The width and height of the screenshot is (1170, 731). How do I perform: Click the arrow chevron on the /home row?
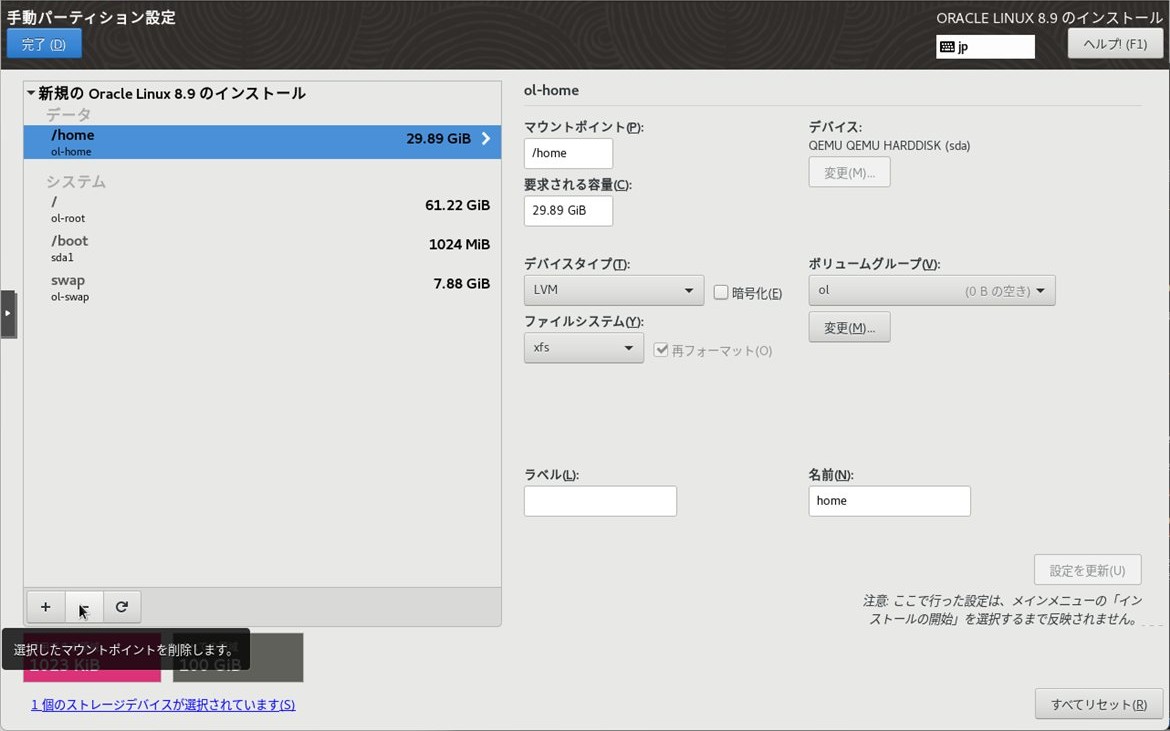point(486,138)
